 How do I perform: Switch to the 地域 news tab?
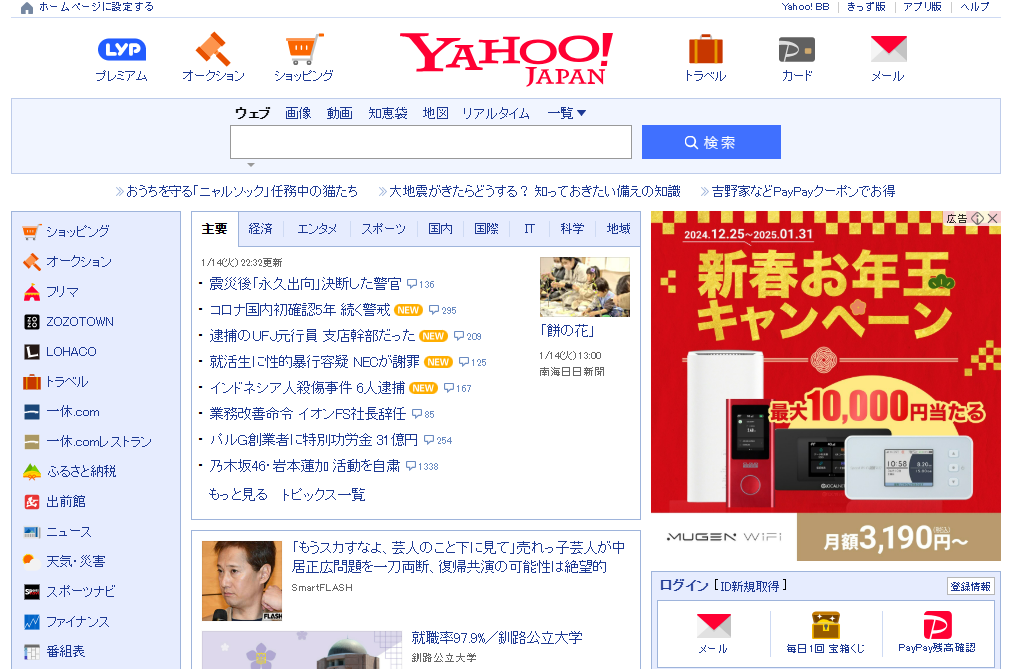click(x=618, y=229)
